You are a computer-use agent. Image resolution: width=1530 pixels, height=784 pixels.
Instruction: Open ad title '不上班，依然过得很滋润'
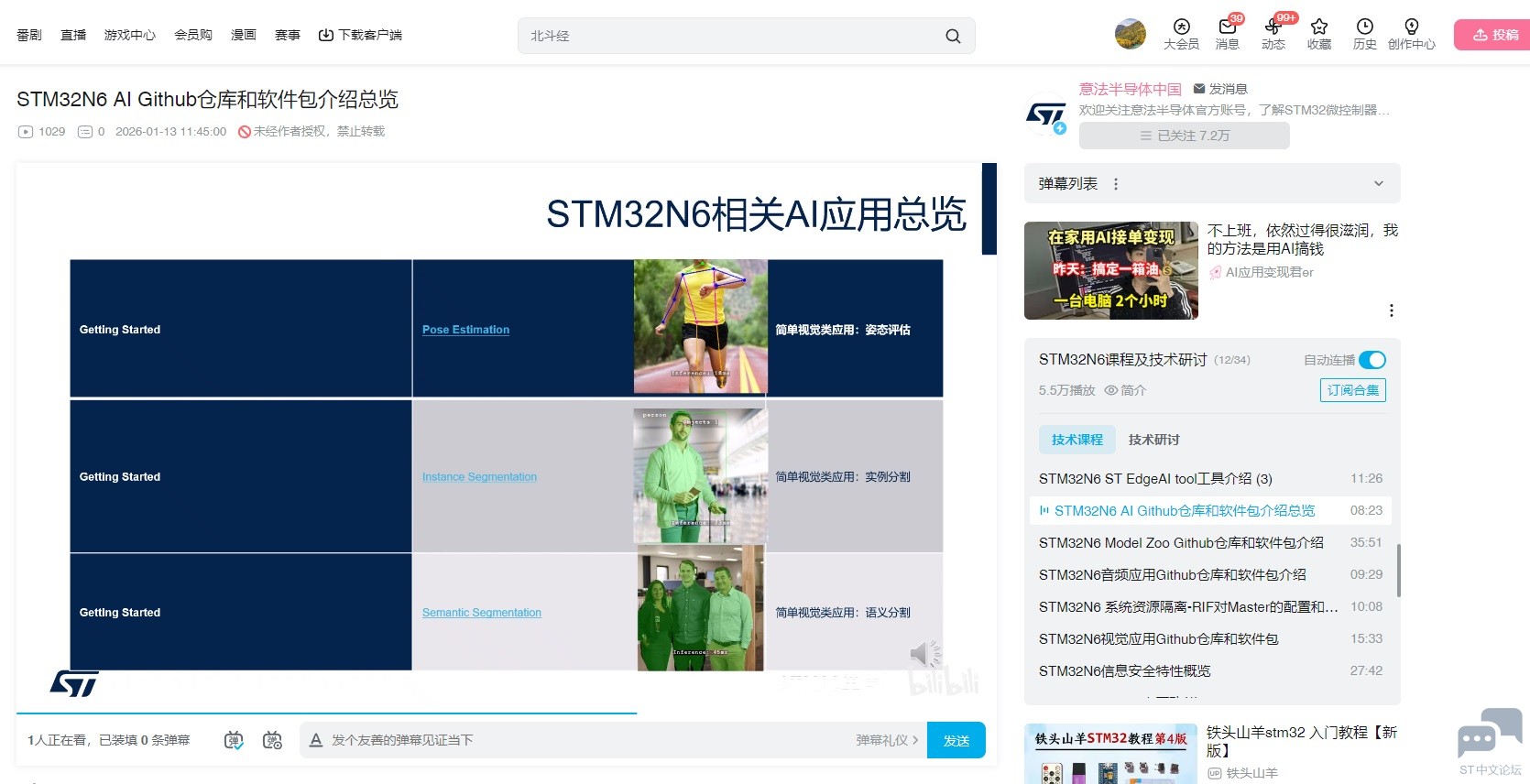pyautogui.click(x=1302, y=239)
